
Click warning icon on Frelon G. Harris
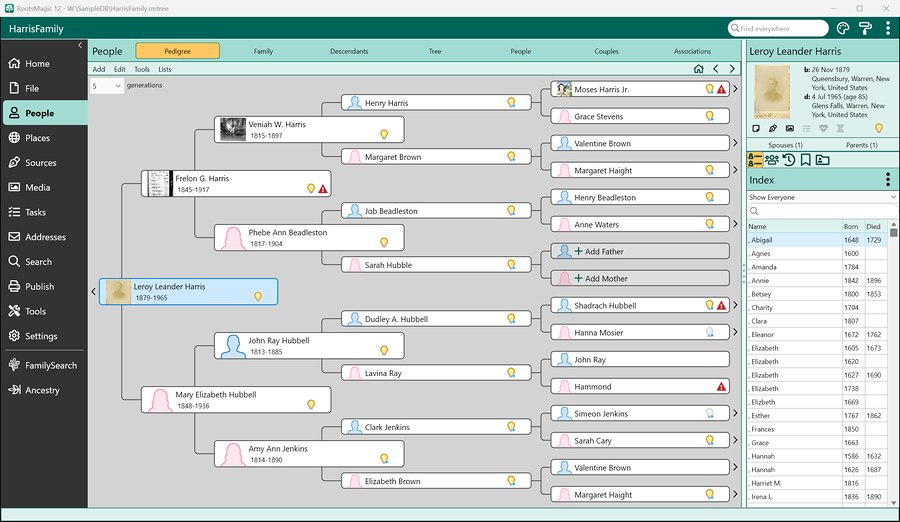pyautogui.click(x=323, y=189)
